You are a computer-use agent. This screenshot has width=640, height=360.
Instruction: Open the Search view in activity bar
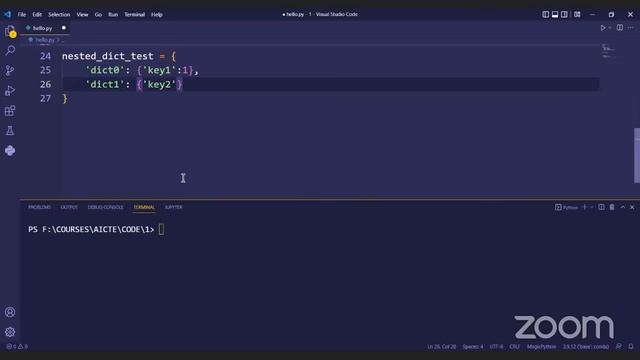click(x=10, y=51)
